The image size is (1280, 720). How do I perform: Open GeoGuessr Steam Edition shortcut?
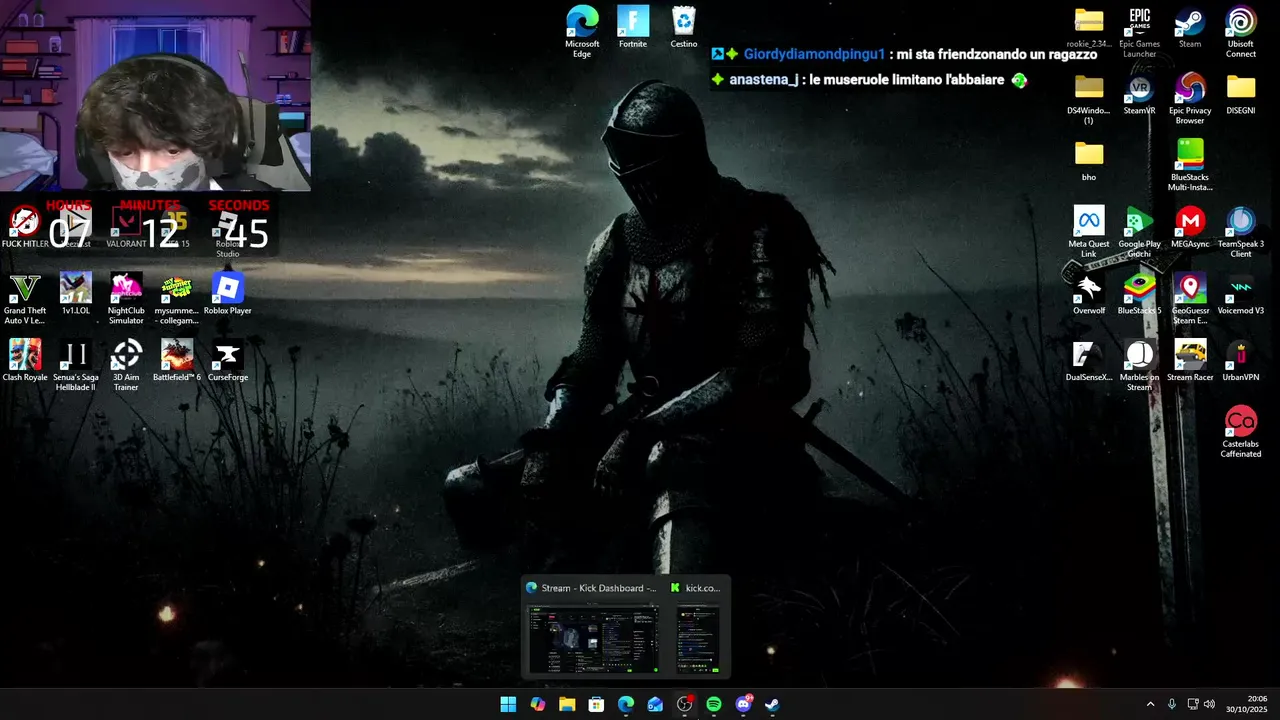click(1190, 298)
